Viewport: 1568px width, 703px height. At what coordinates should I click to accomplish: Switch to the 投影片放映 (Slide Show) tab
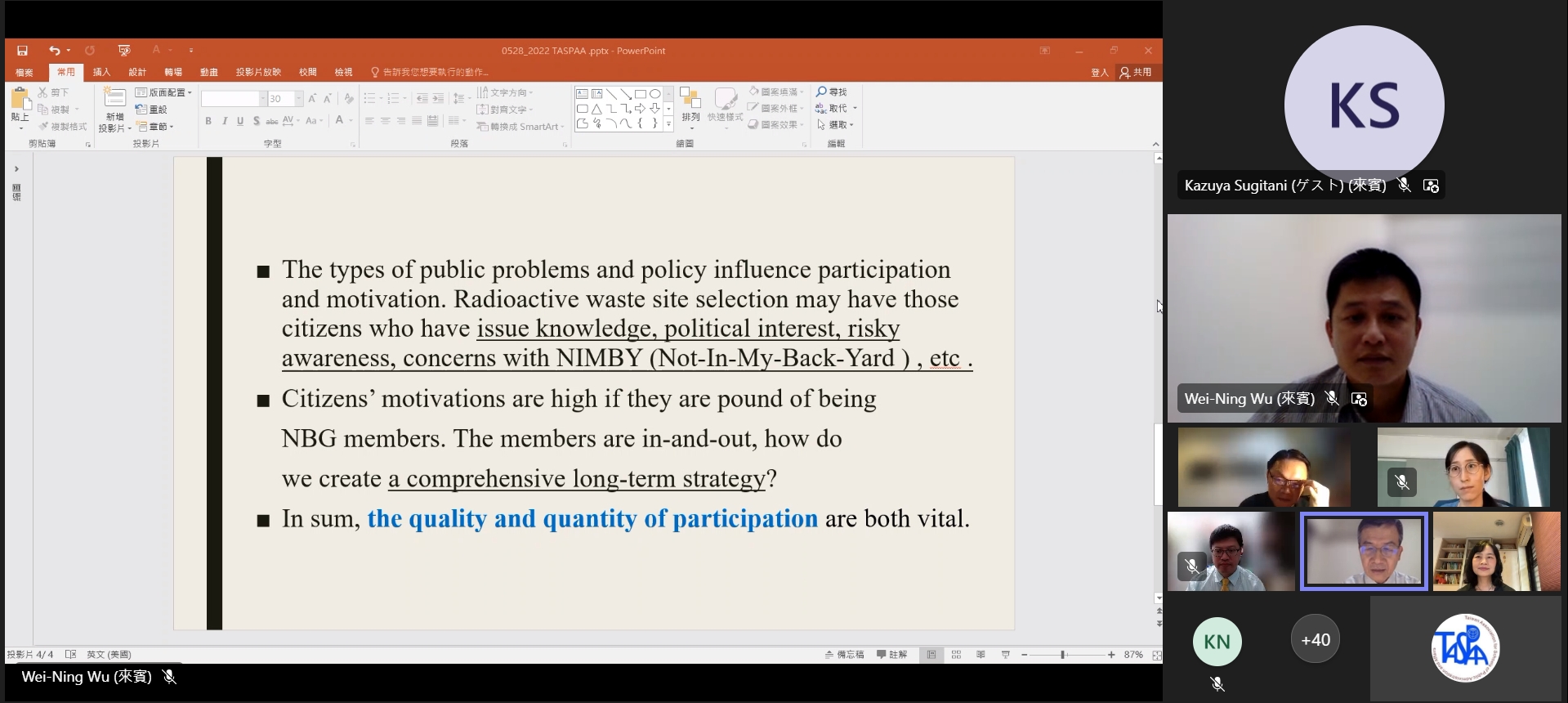coord(258,72)
